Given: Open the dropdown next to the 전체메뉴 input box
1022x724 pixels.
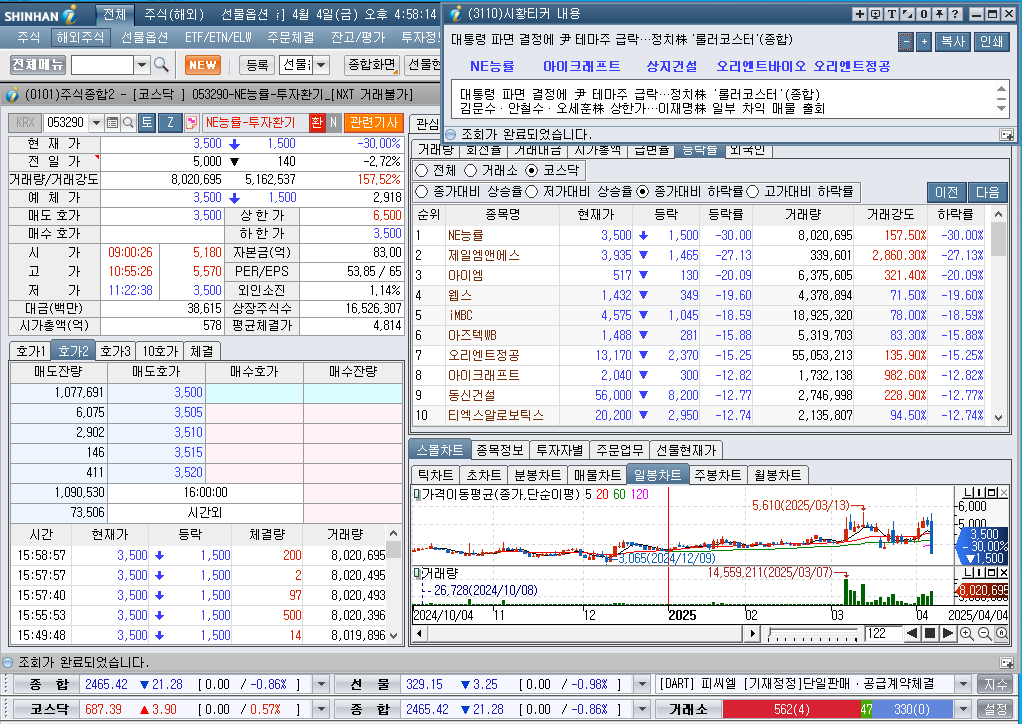Looking at the screenshot, I should coord(142,65).
